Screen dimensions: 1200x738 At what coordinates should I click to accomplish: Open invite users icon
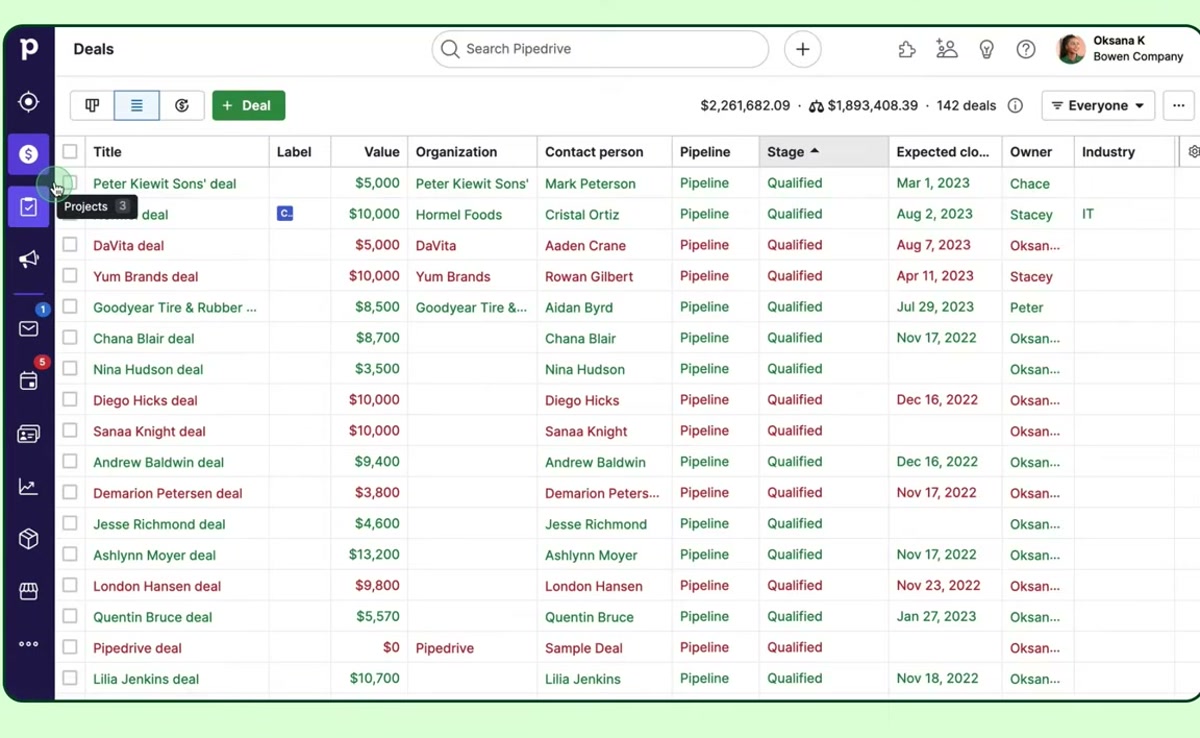(946, 49)
